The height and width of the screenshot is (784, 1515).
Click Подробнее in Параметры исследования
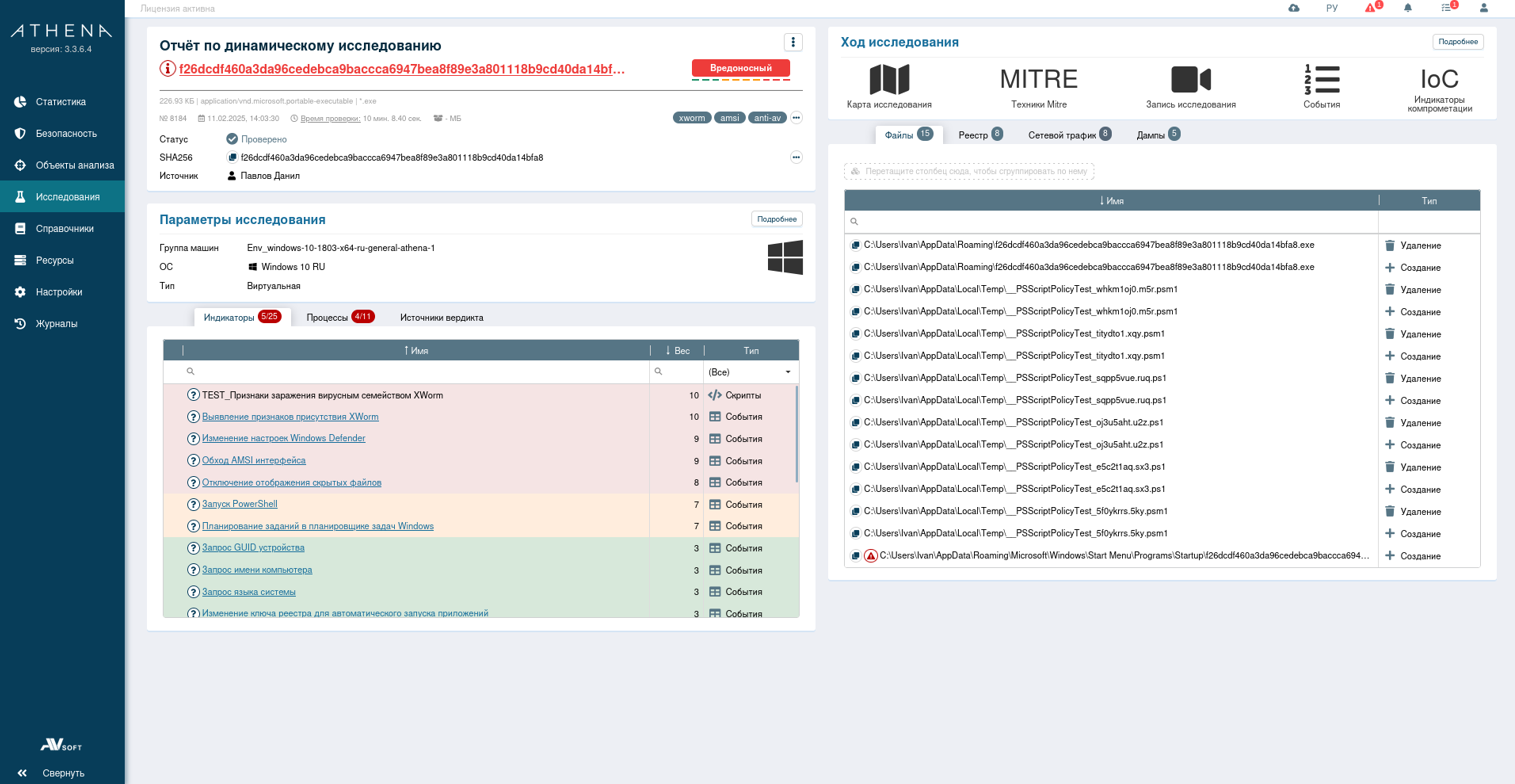coord(776,219)
